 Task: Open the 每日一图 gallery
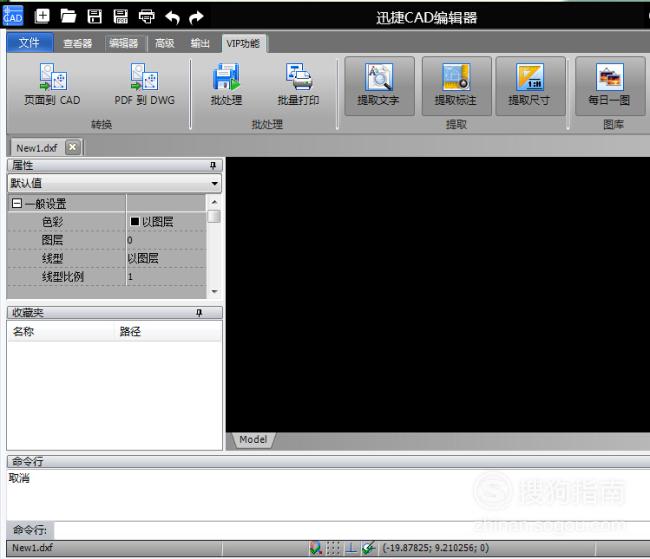(x=609, y=86)
